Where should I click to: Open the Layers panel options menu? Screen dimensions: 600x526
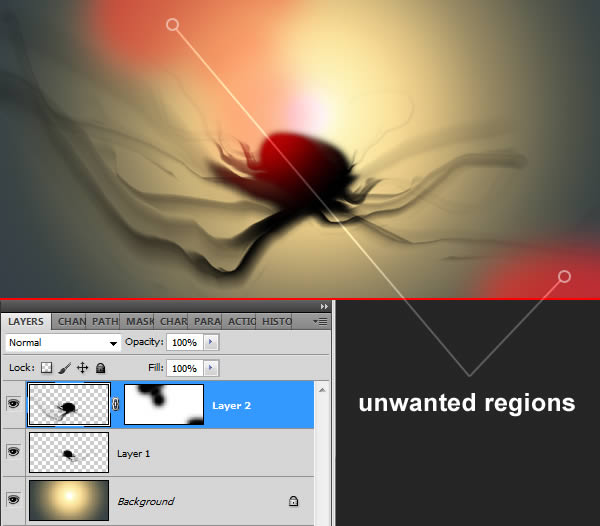click(x=320, y=321)
